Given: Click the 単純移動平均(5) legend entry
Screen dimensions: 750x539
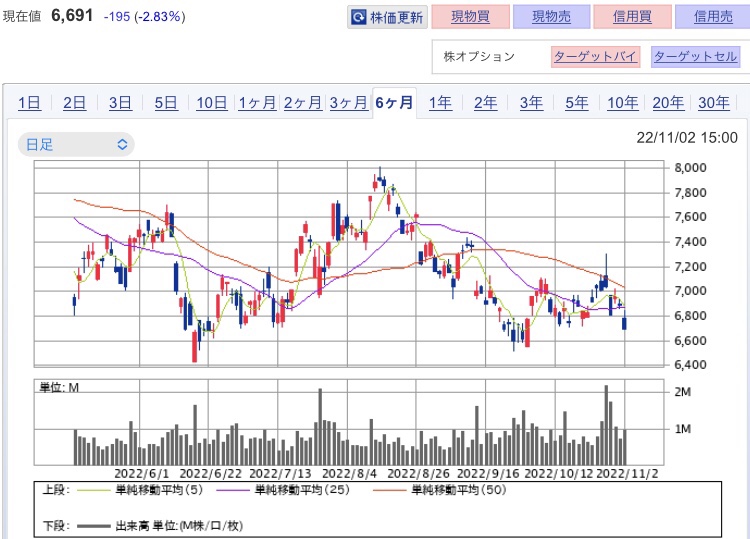Looking at the screenshot, I should coord(140,490).
